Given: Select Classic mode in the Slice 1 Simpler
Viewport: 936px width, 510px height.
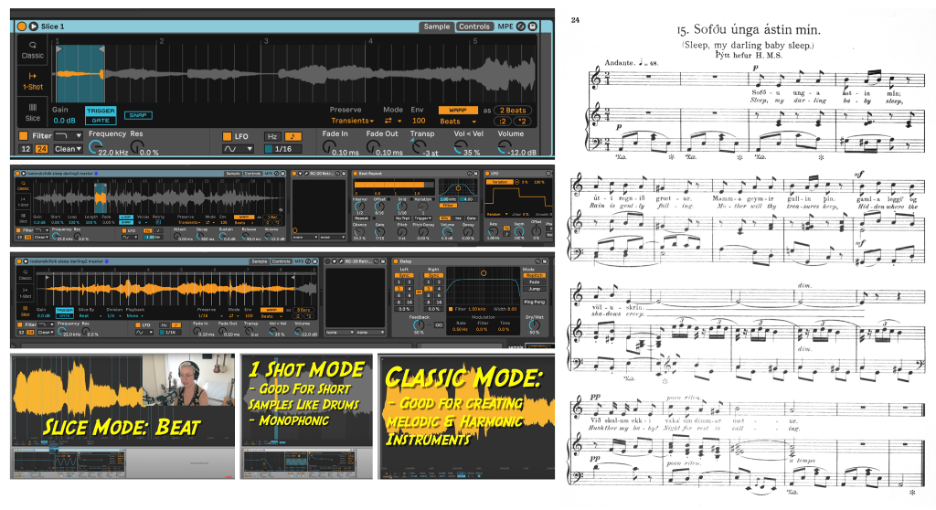Looking at the screenshot, I should 33,50.
